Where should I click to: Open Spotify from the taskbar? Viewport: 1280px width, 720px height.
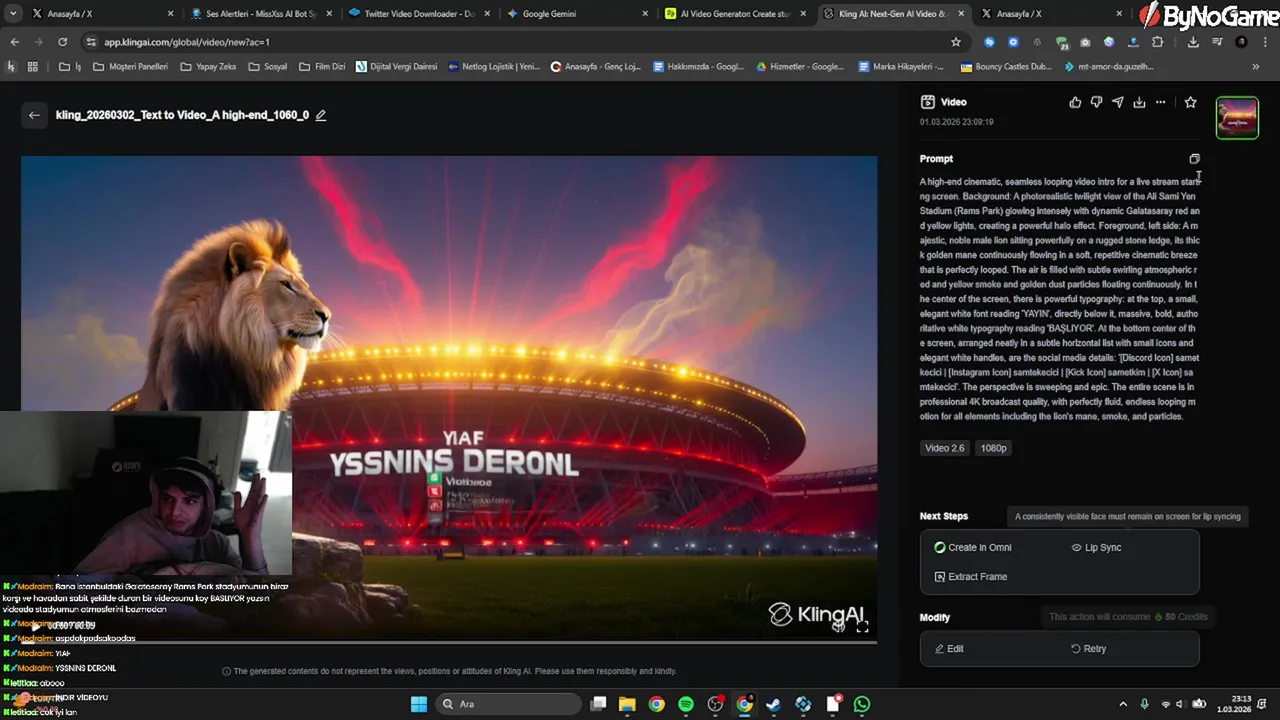click(686, 704)
